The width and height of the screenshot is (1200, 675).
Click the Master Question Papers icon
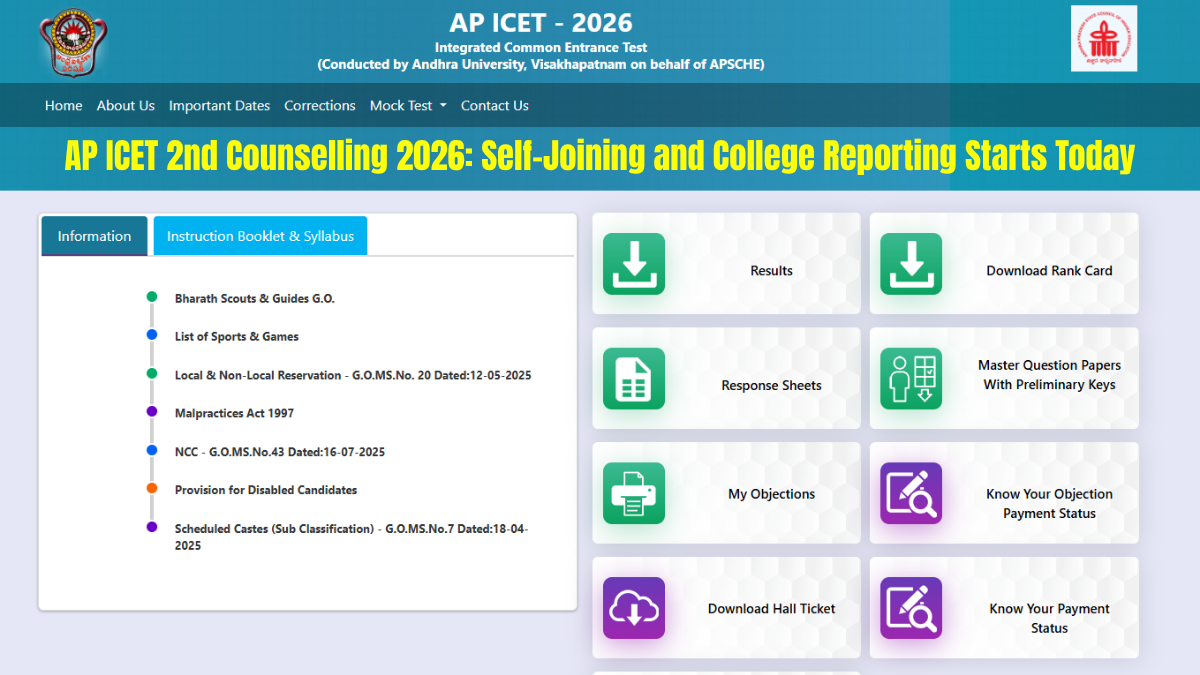click(x=911, y=379)
